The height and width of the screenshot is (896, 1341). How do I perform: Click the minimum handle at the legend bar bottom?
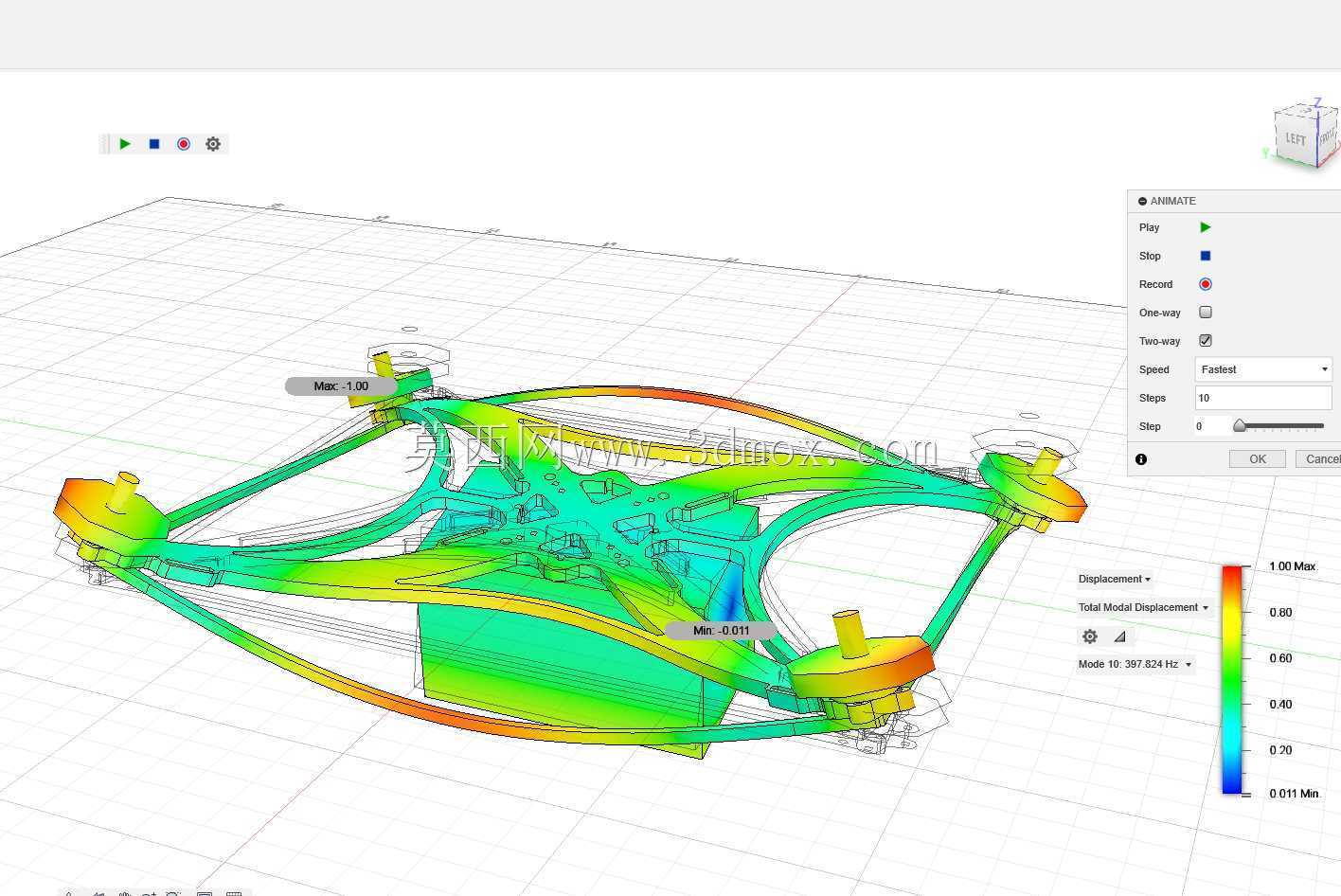1246,794
